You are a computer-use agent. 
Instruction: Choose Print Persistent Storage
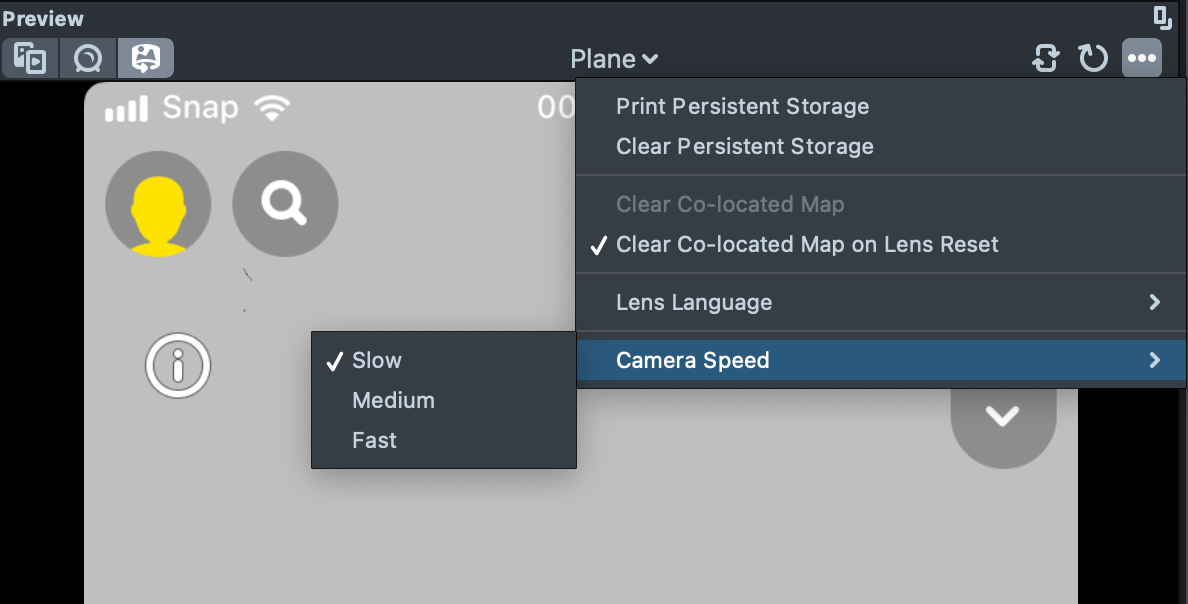[x=742, y=106]
